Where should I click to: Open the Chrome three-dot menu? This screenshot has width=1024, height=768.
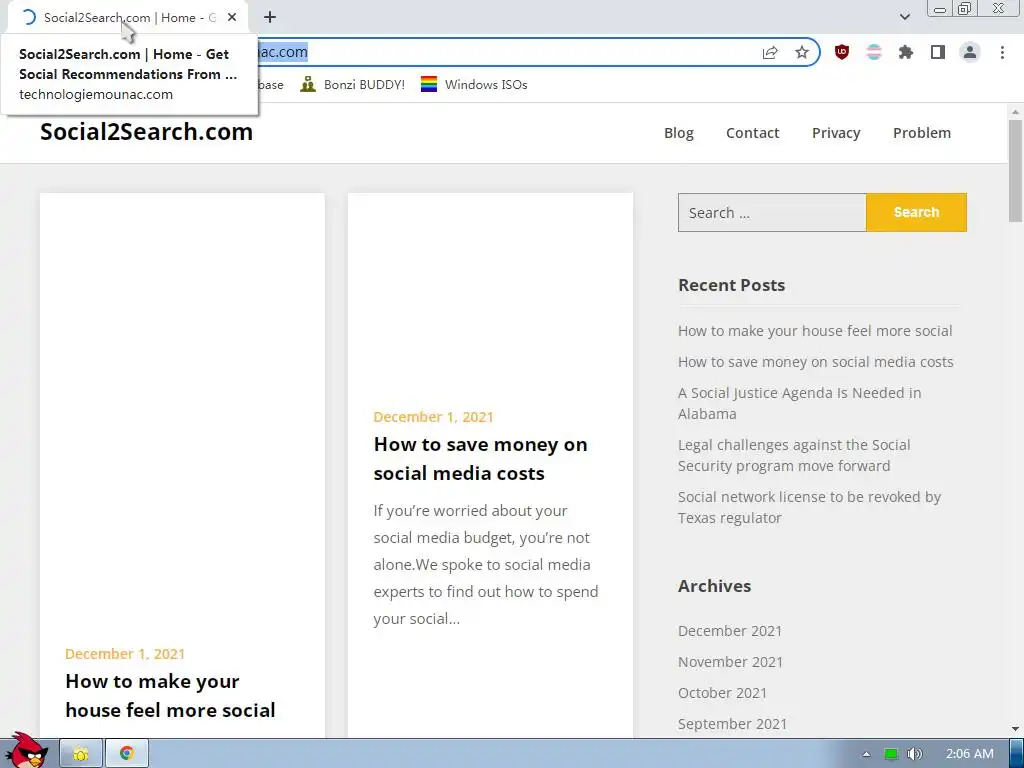pos(1002,52)
